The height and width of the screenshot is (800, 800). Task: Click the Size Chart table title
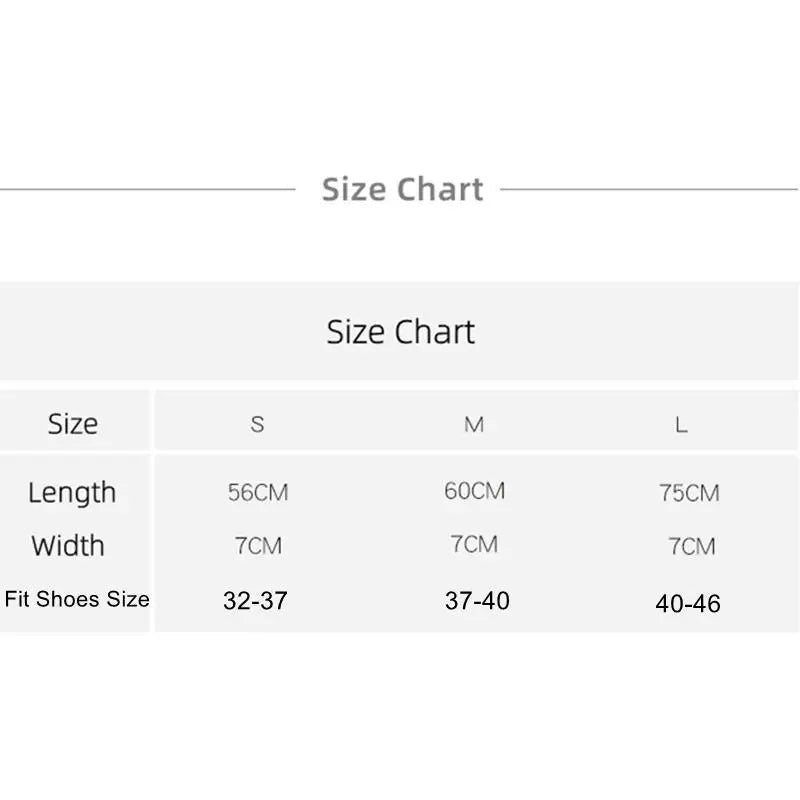click(x=400, y=332)
